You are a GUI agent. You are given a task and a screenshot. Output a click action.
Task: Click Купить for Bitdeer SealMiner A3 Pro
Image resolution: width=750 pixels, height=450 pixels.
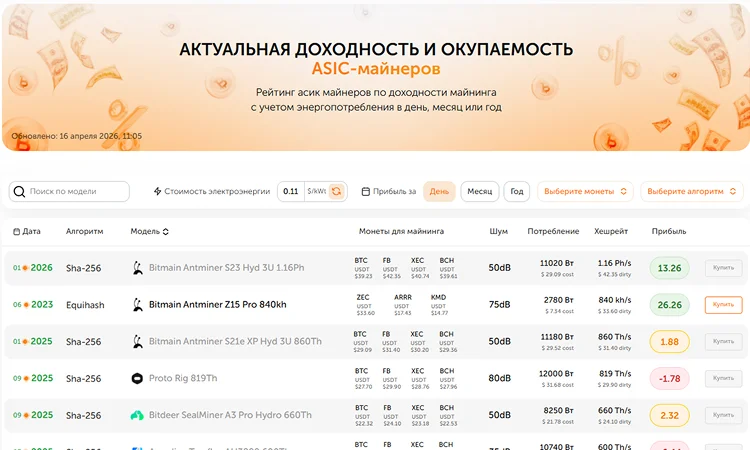tap(723, 415)
